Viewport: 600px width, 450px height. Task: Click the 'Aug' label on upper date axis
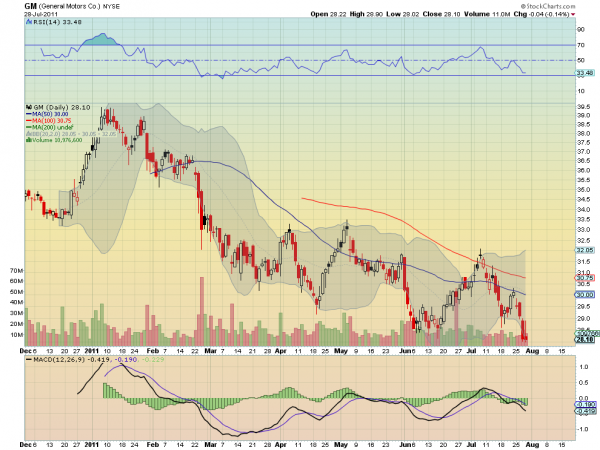click(532, 351)
